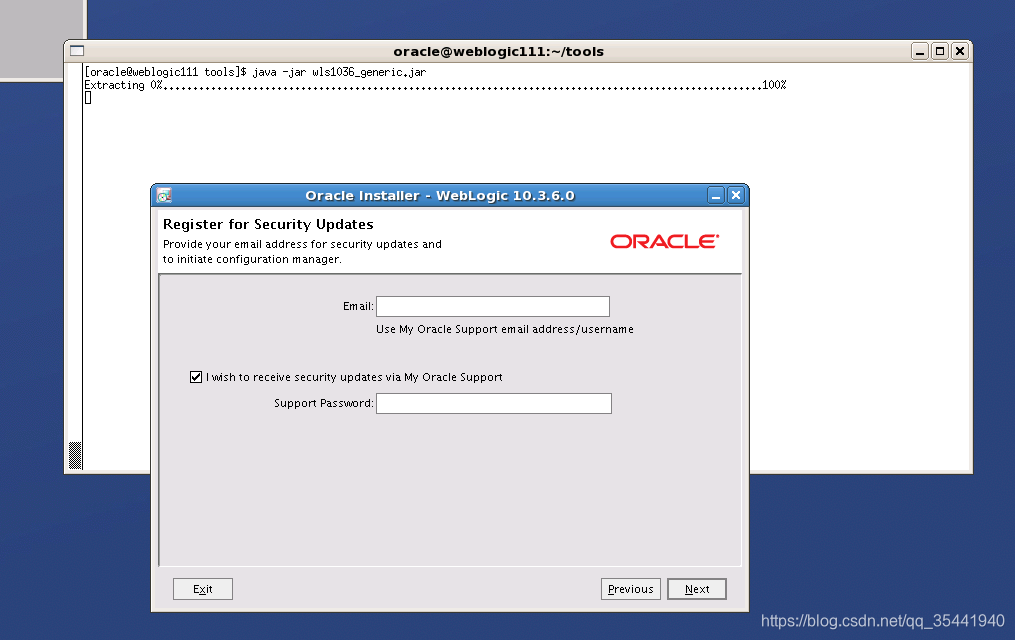Click the 'Email:' label

click(x=358, y=306)
